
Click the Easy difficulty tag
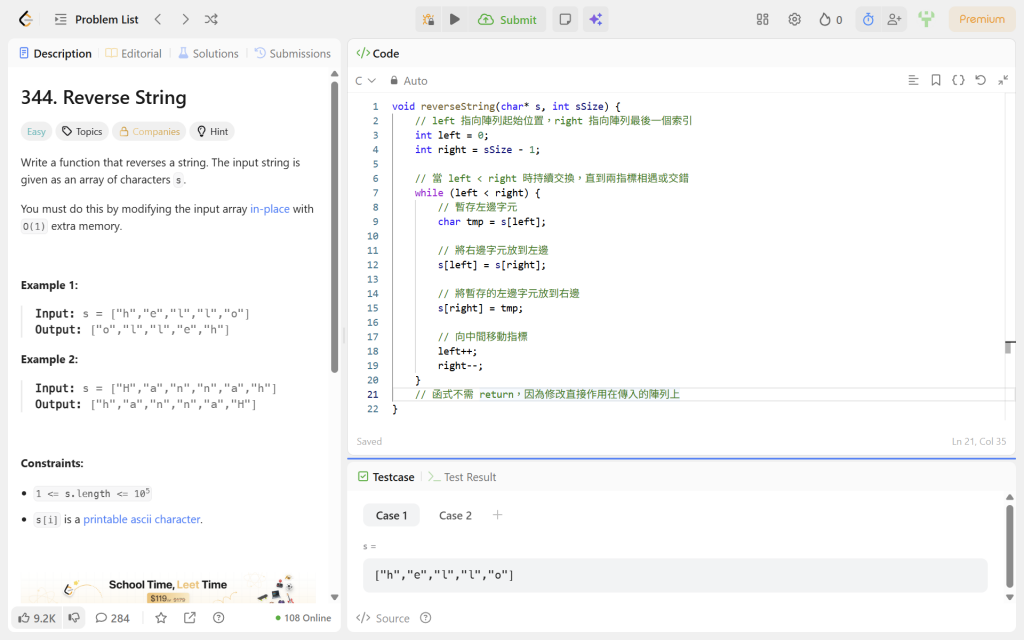pyautogui.click(x=36, y=131)
